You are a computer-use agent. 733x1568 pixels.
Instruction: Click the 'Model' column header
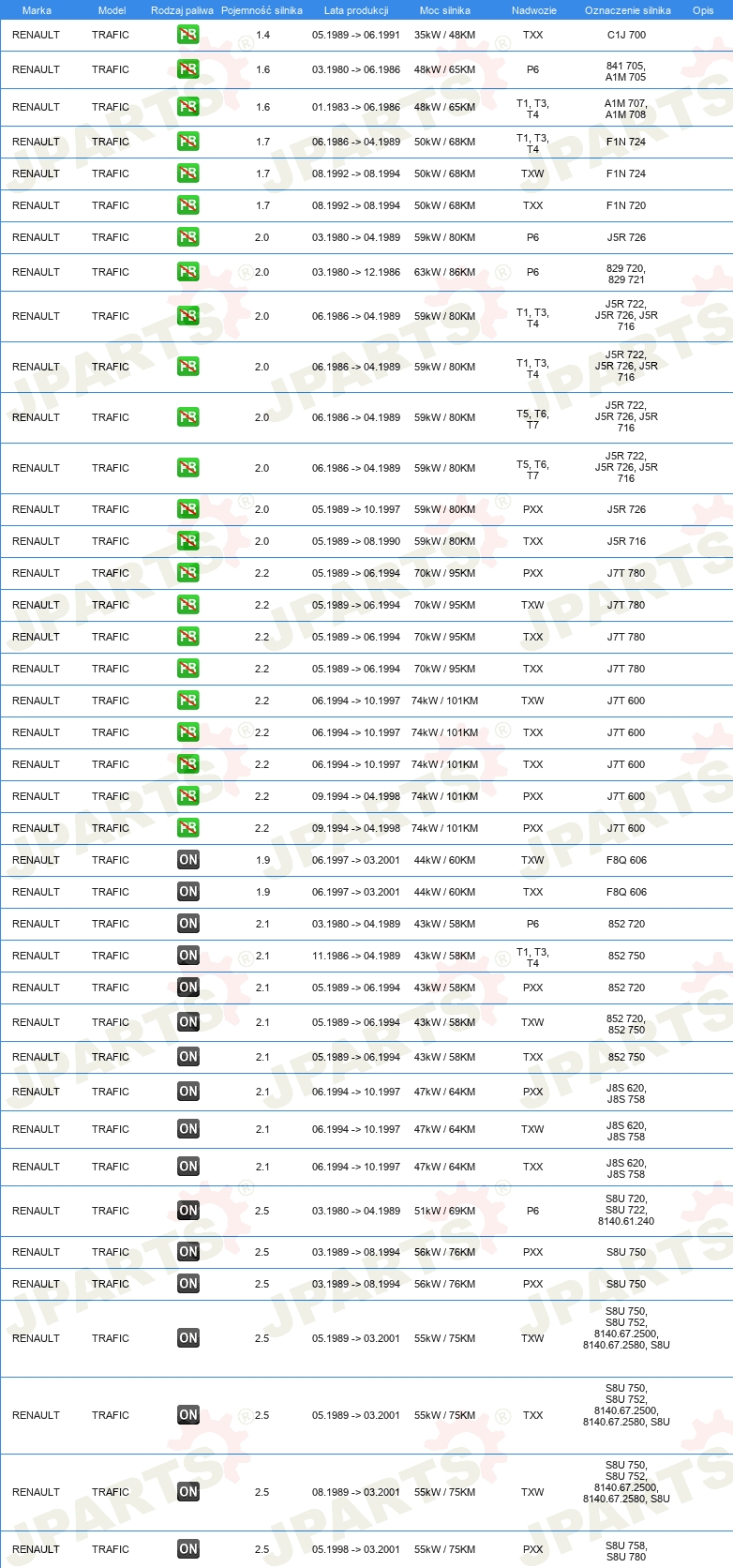coord(112,10)
